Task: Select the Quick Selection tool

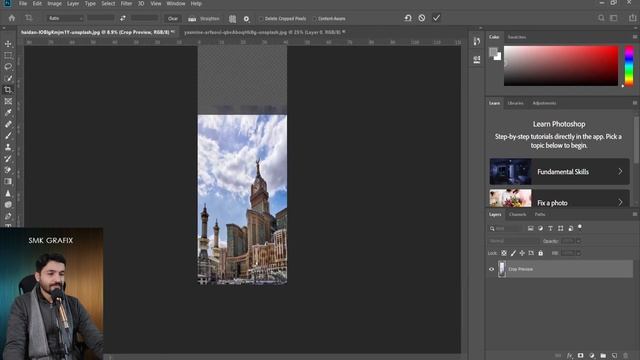Action: coord(8,78)
